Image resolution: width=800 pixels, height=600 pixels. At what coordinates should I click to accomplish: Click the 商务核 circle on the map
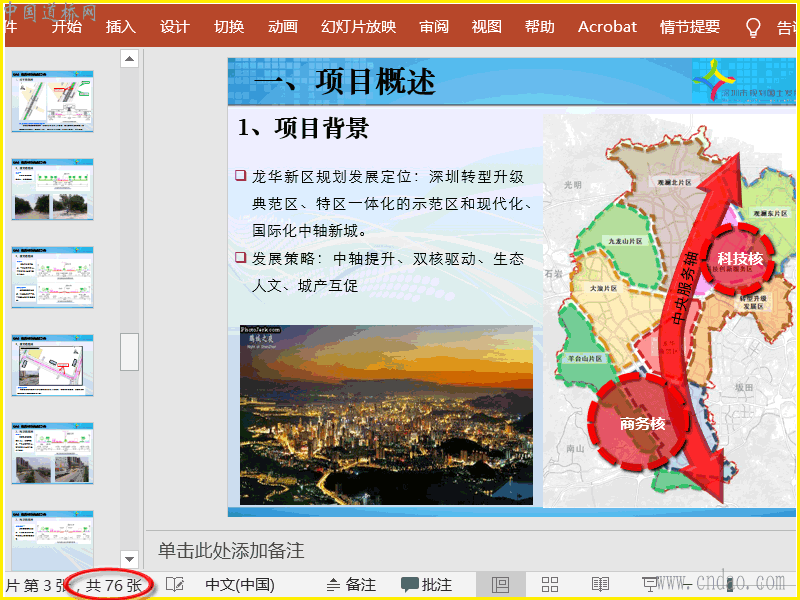pos(638,421)
